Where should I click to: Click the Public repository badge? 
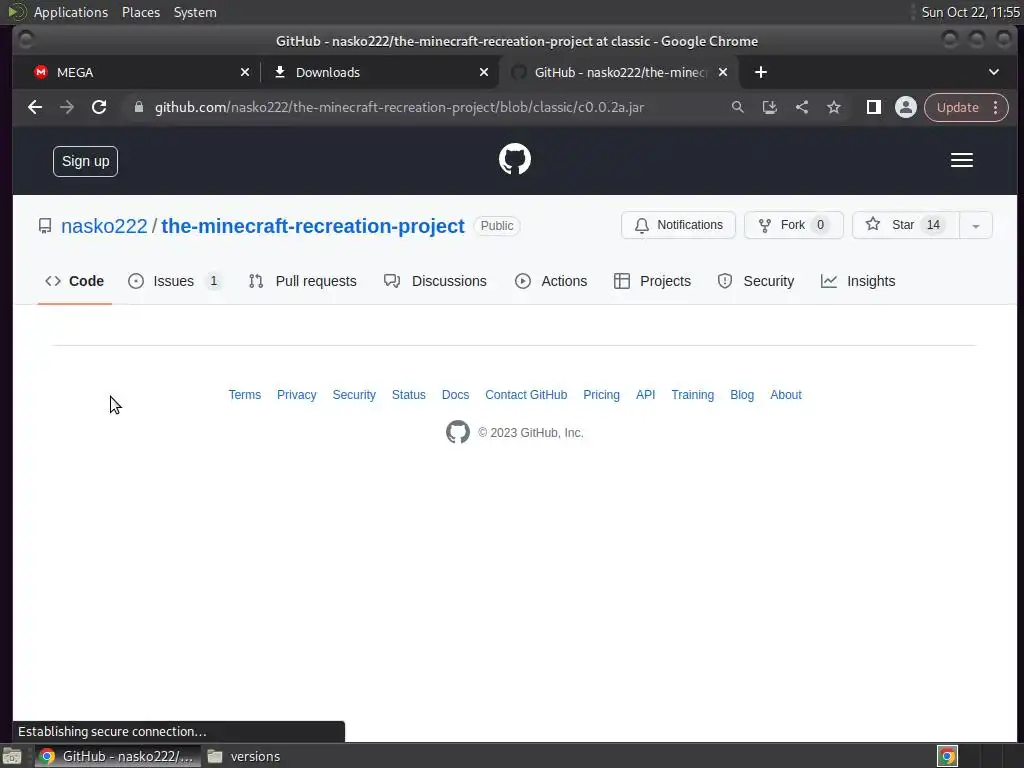pos(496,226)
